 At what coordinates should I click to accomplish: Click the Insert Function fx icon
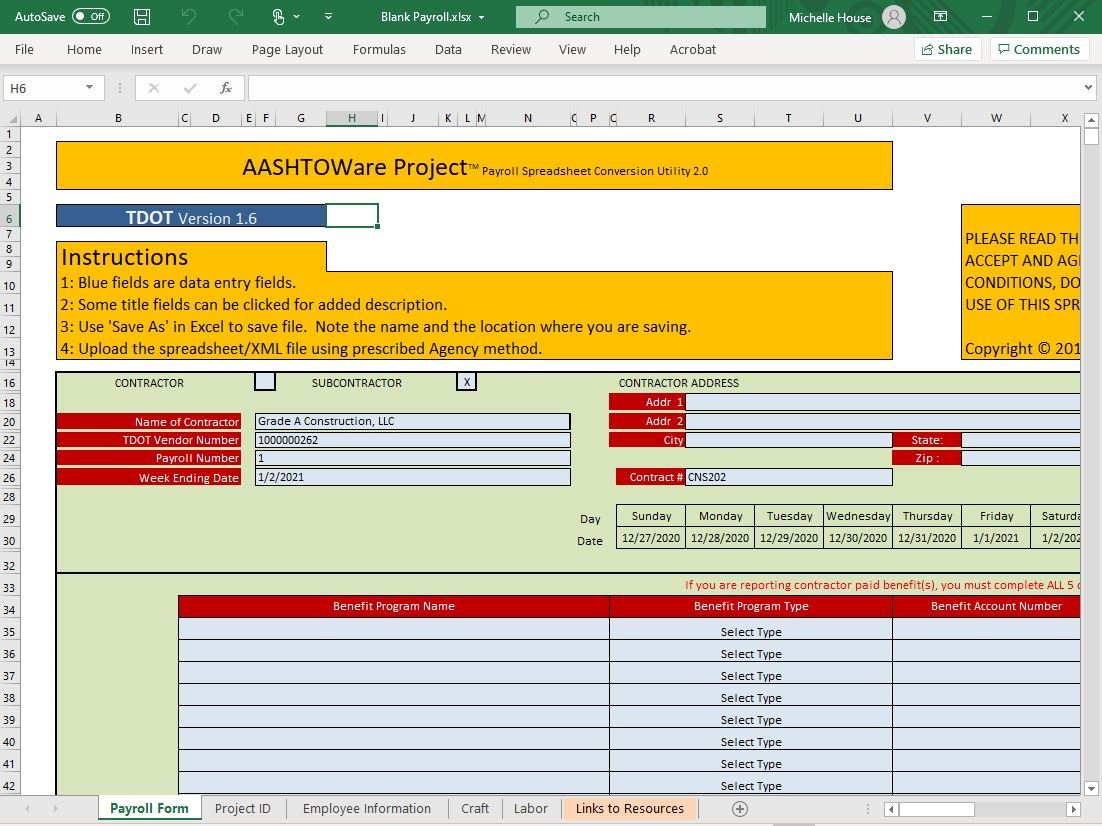click(x=226, y=88)
